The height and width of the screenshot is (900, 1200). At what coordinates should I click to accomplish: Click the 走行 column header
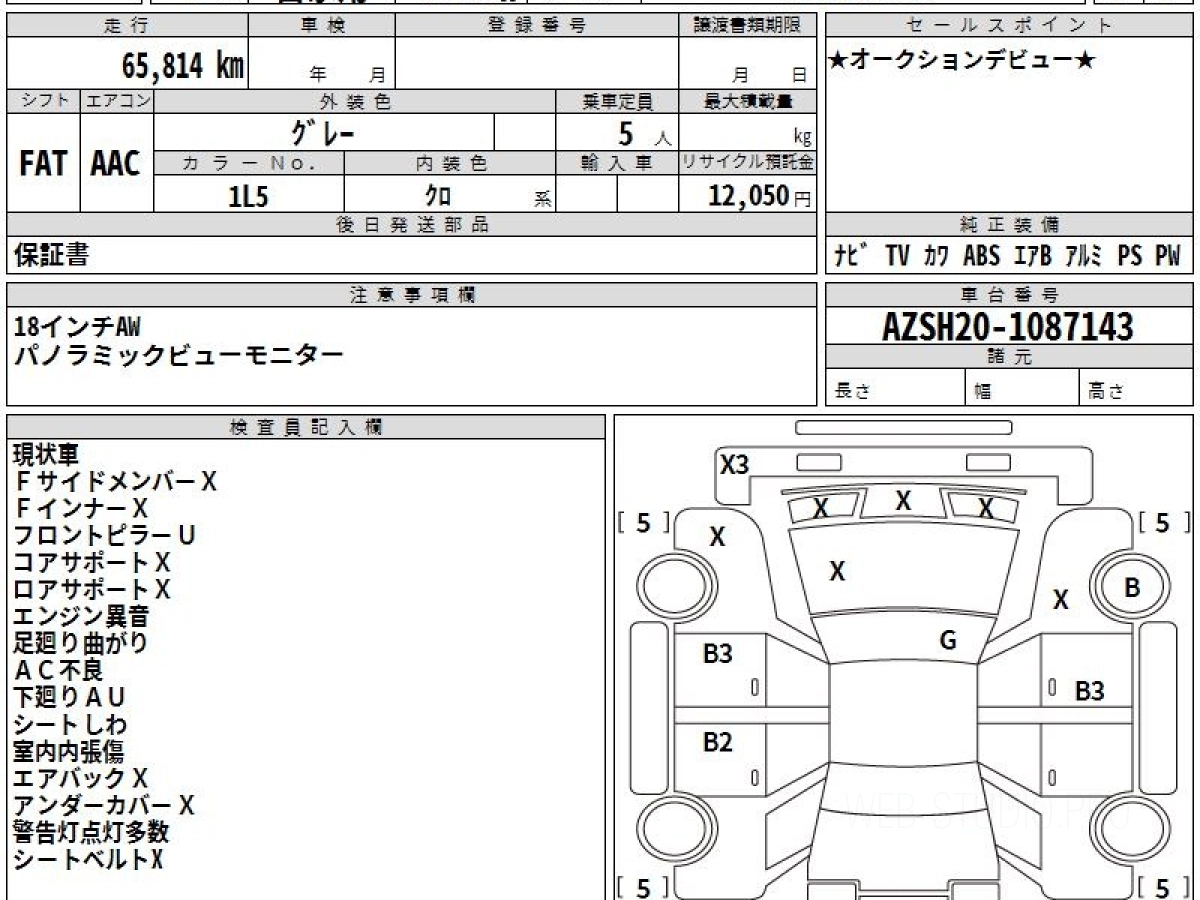126,26
